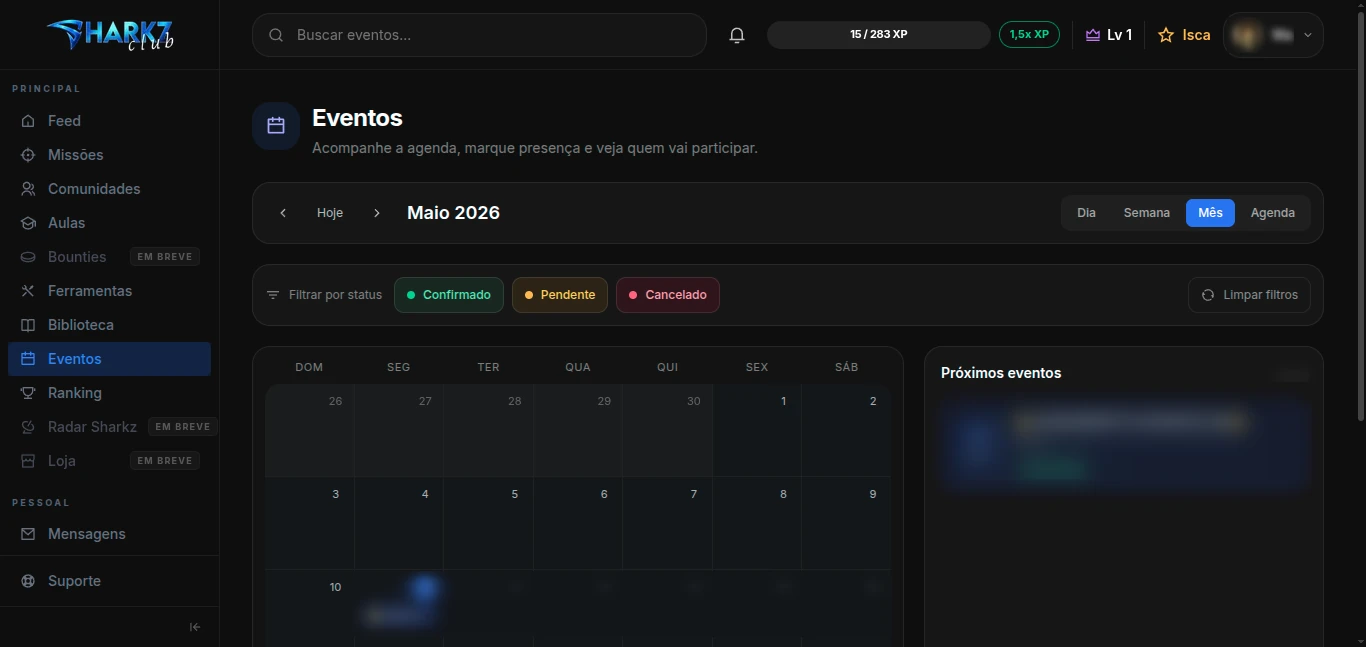Select May 1 calendar cell

click(757, 431)
